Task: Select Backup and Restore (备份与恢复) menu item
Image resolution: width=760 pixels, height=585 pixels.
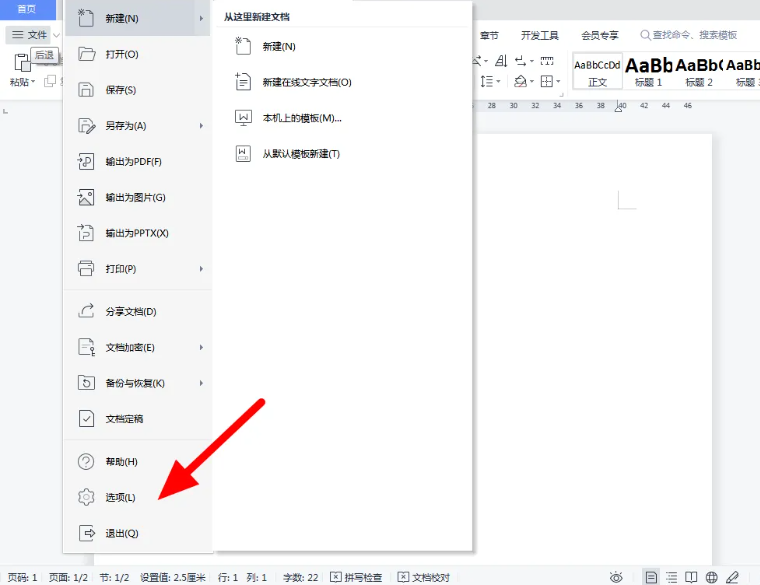Action: (135, 383)
